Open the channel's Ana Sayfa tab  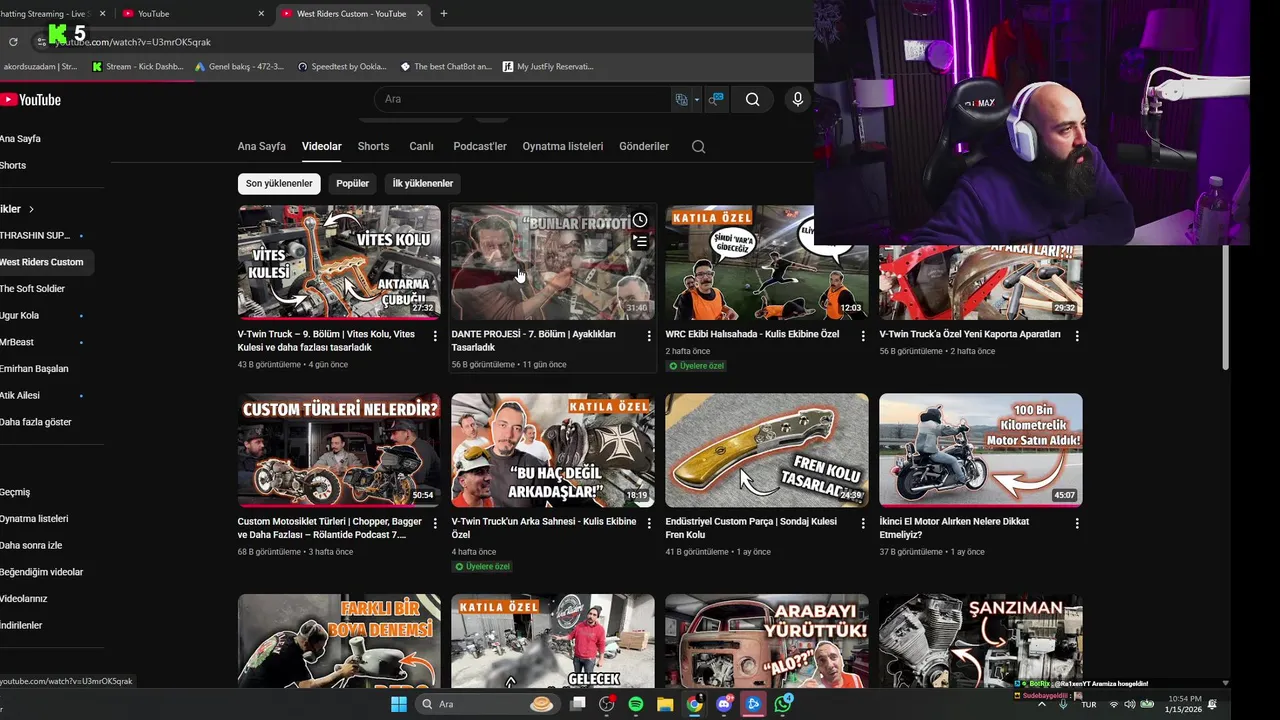(261, 146)
